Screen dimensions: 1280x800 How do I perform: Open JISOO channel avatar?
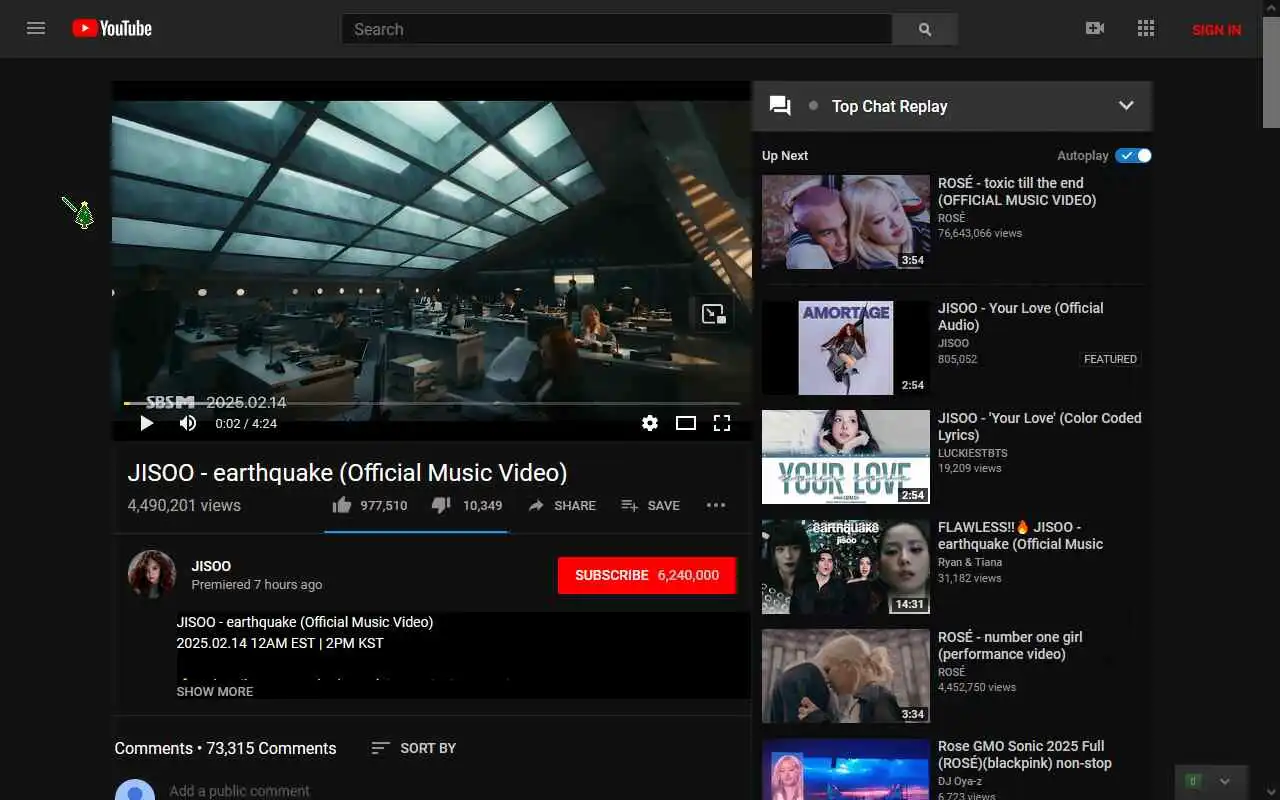[152, 574]
